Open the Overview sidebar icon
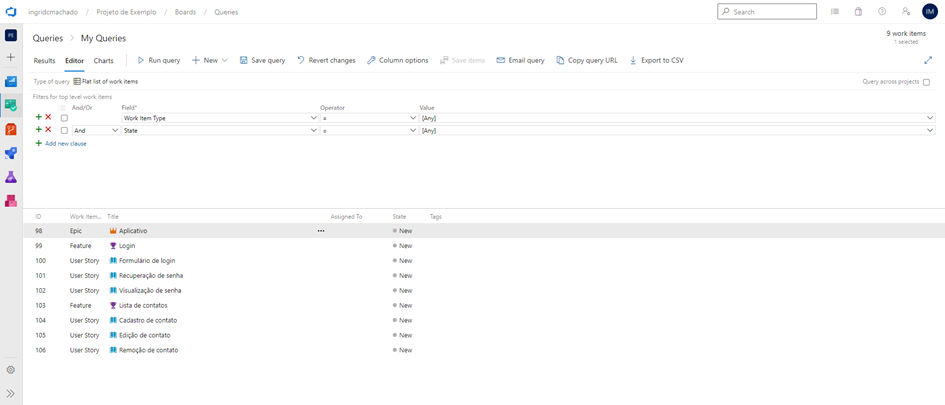The image size is (945, 405). coord(11,81)
